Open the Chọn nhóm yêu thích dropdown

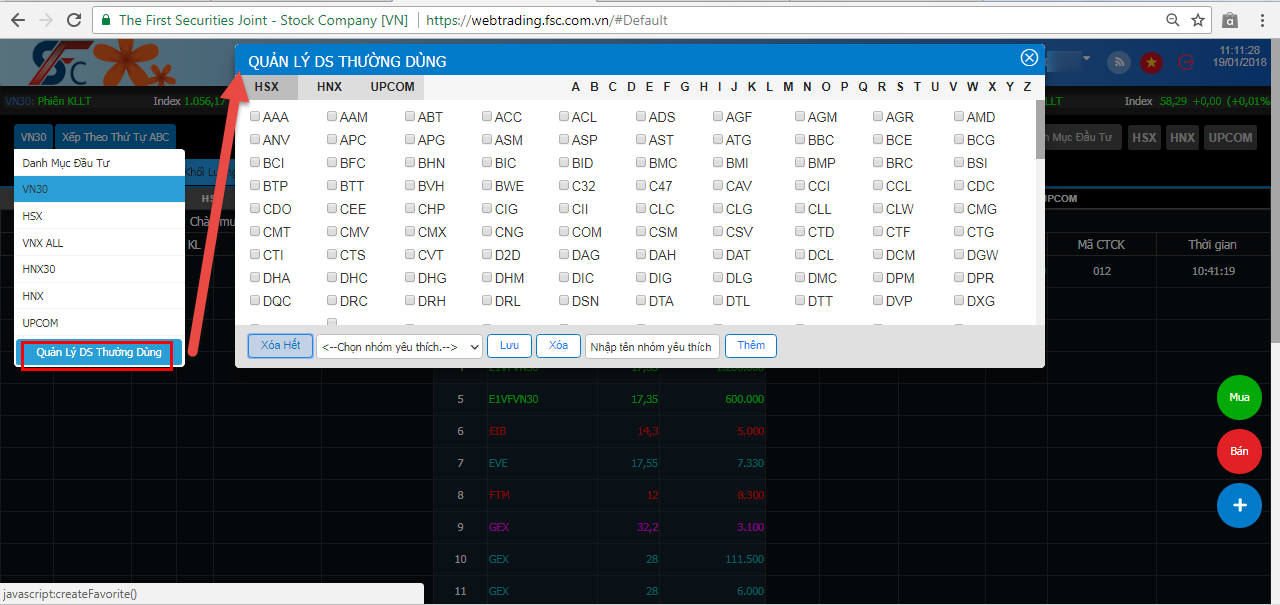click(399, 346)
